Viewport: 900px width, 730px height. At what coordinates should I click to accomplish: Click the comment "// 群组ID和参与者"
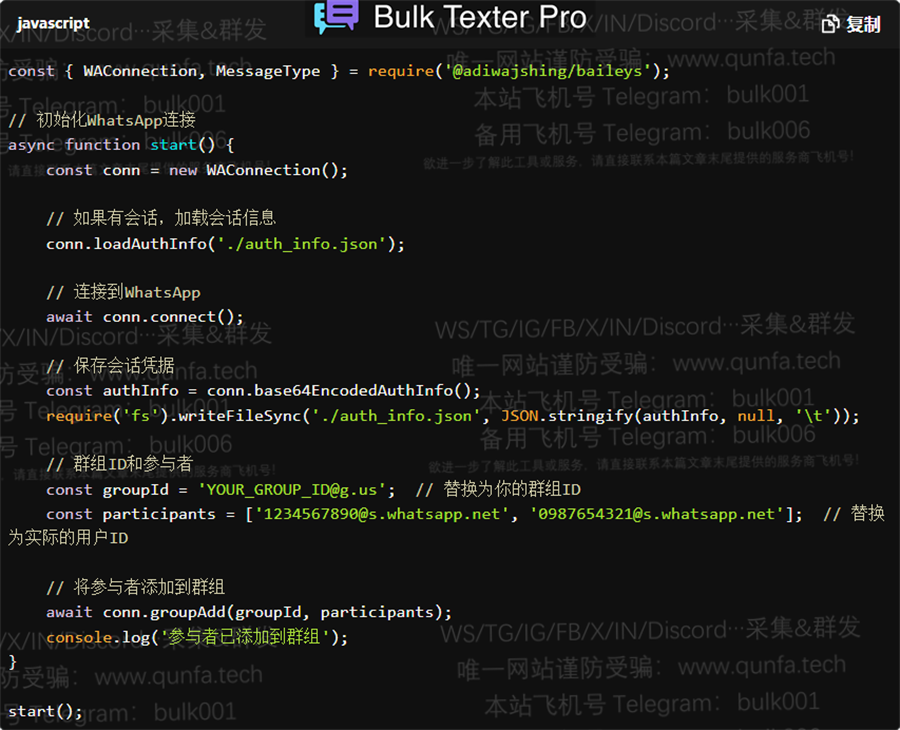click(x=119, y=464)
